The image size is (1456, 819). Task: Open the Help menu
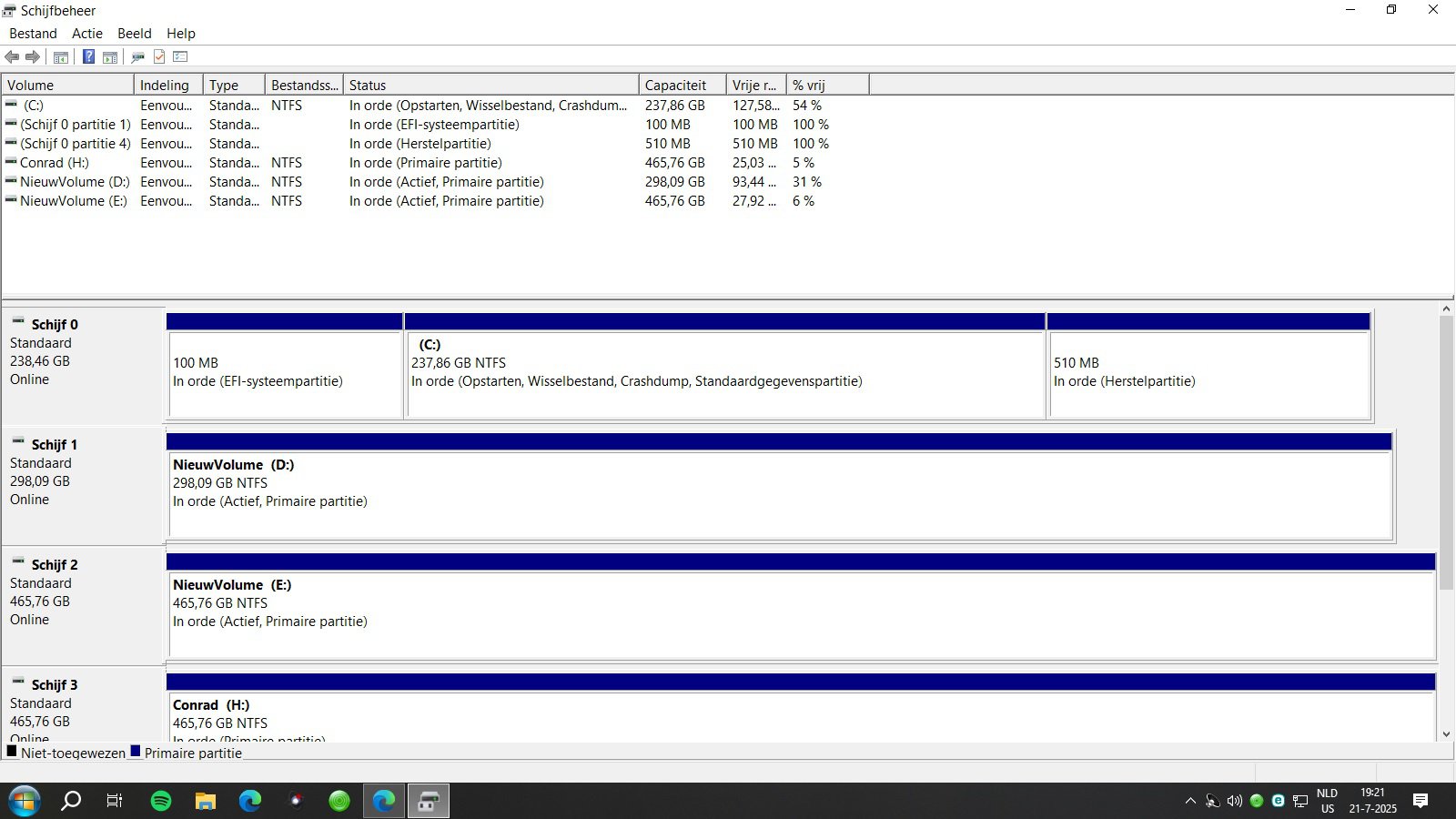pyautogui.click(x=181, y=34)
